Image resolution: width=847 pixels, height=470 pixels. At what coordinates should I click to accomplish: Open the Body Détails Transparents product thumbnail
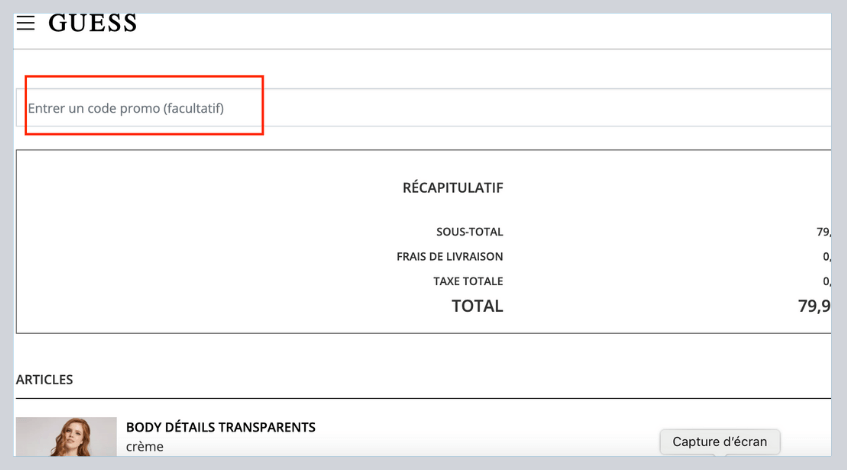66,436
